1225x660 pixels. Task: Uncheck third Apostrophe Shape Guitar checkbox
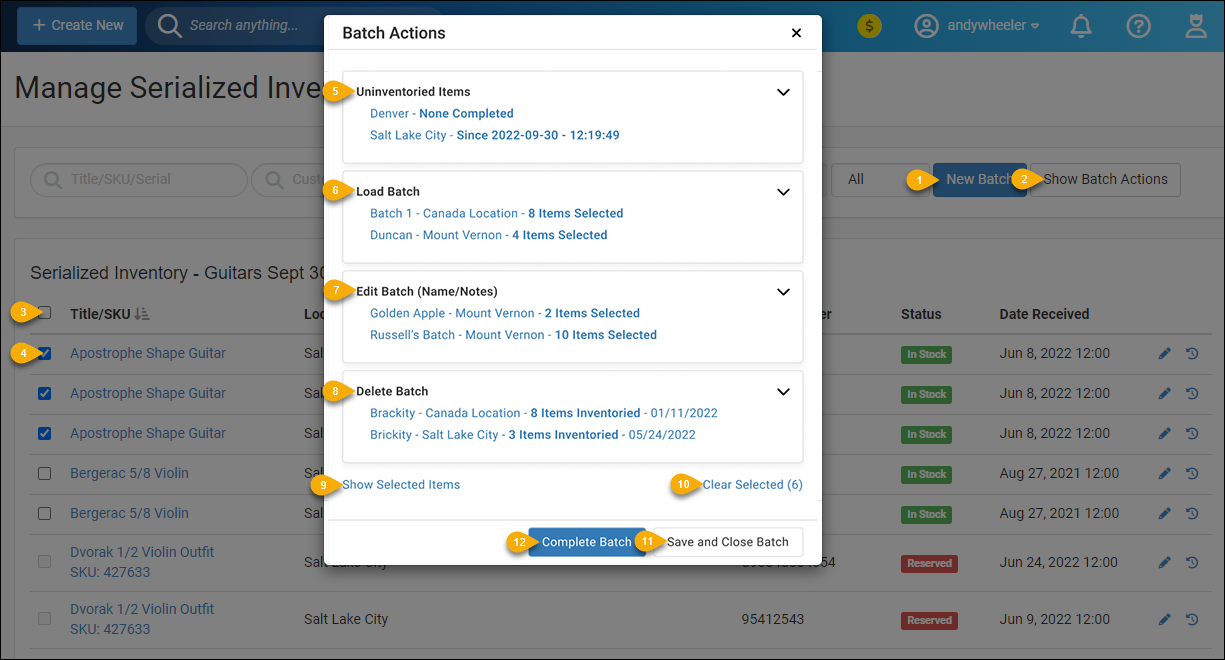tap(45, 433)
